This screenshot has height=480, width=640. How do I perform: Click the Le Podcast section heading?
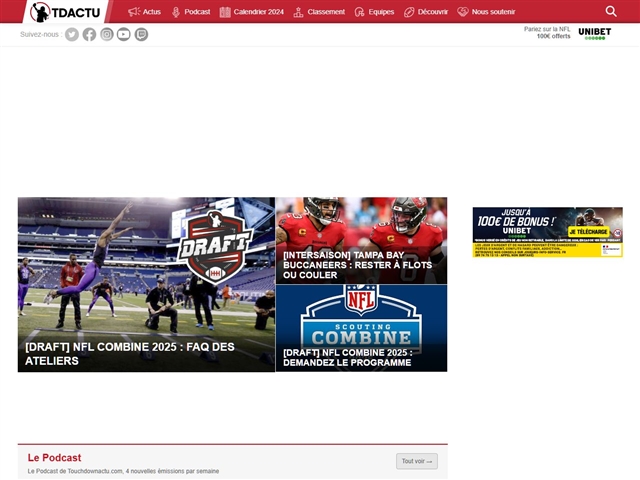point(54,458)
